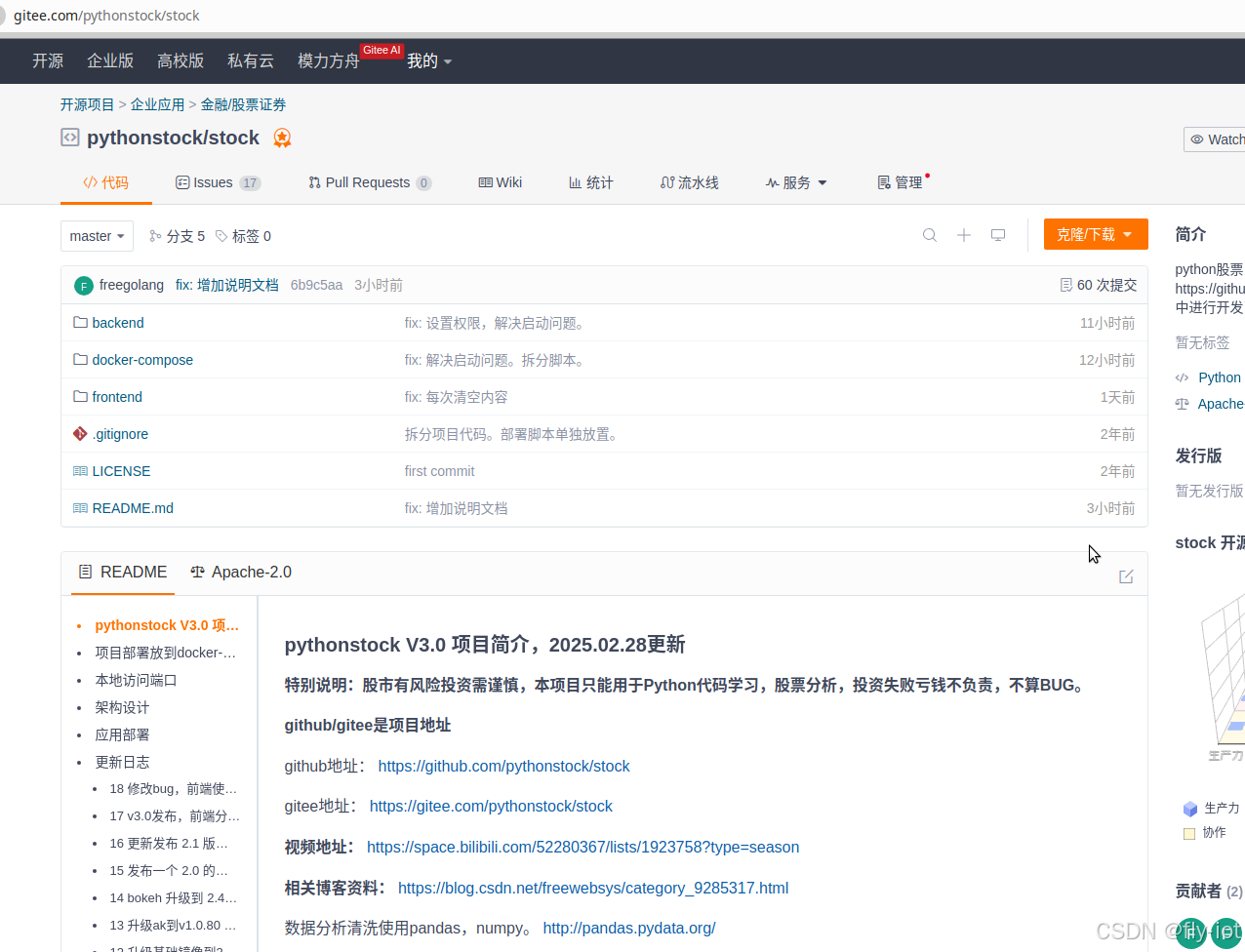
Task: Open the 开源项目 breadcrumb link
Action: (88, 104)
